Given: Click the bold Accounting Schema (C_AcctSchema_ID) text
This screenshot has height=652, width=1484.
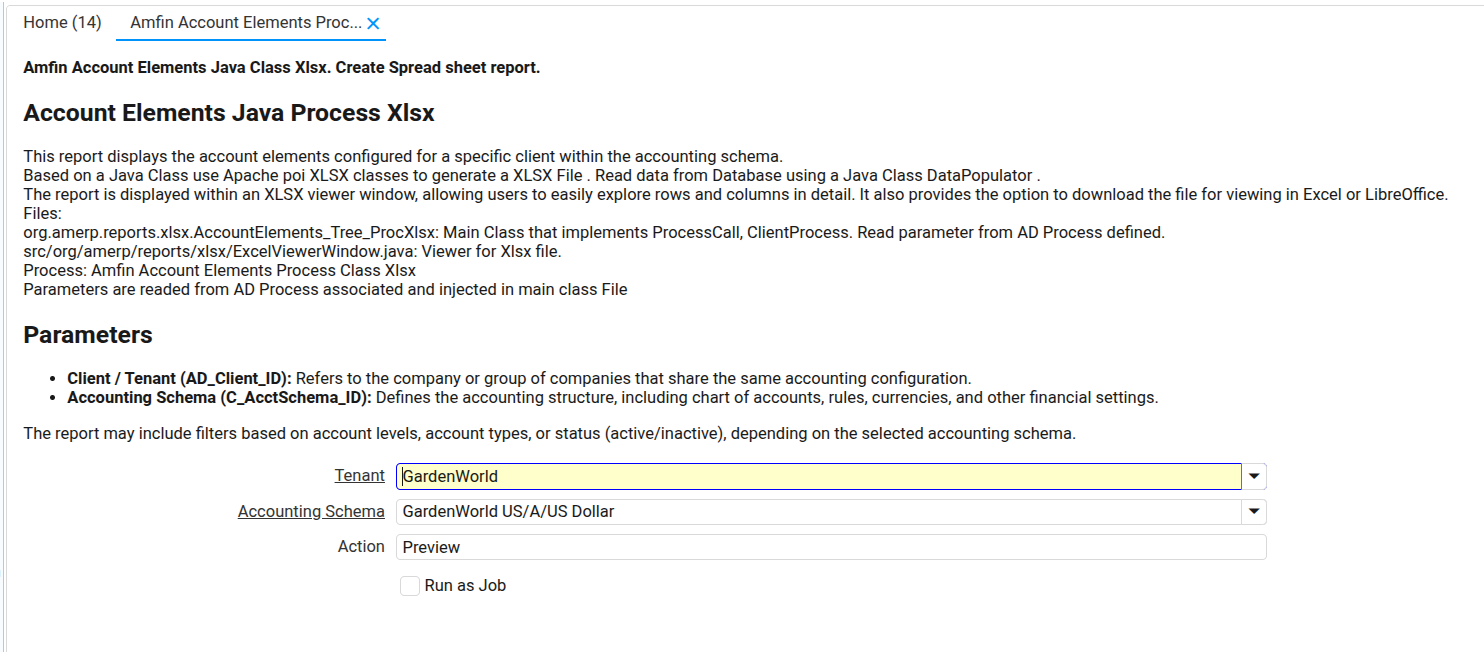Looking at the screenshot, I should 219,397.
